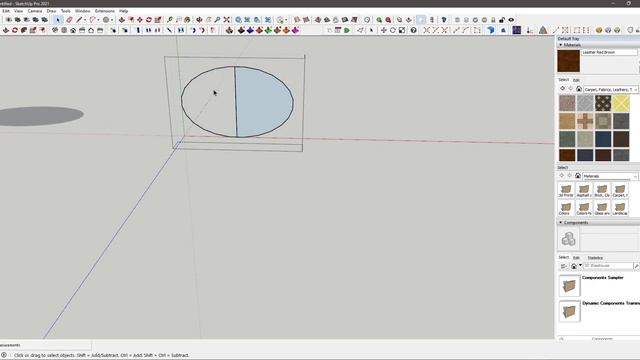
Task: Switch to Components Statistics tab
Action: point(595,258)
